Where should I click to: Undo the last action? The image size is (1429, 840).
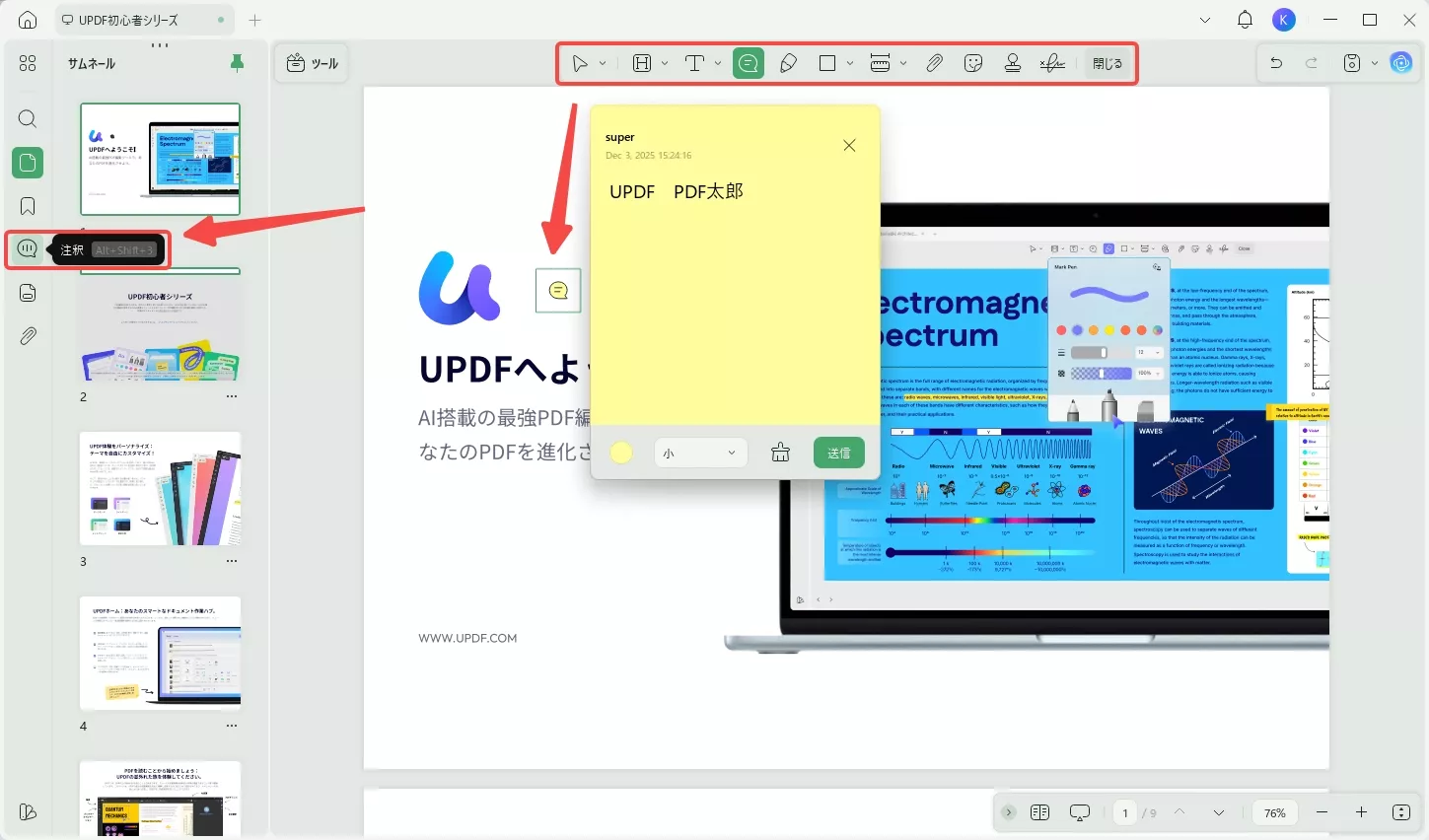pyautogui.click(x=1276, y=63)
